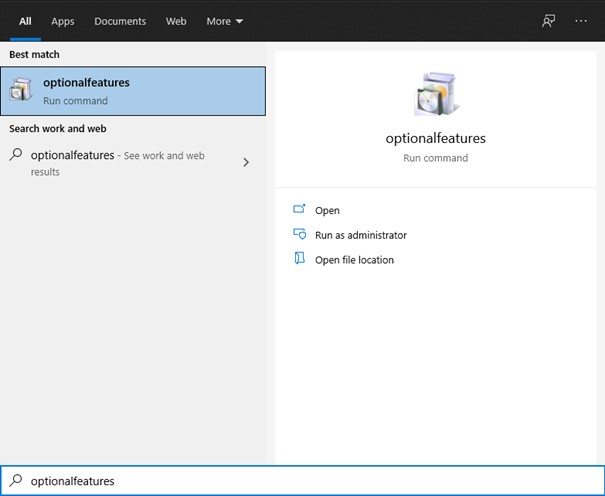Screen dimensions: 605x496
Task: Click the Run as administrator shield icon
Action: pyautogui.click(x=299, y=234)
